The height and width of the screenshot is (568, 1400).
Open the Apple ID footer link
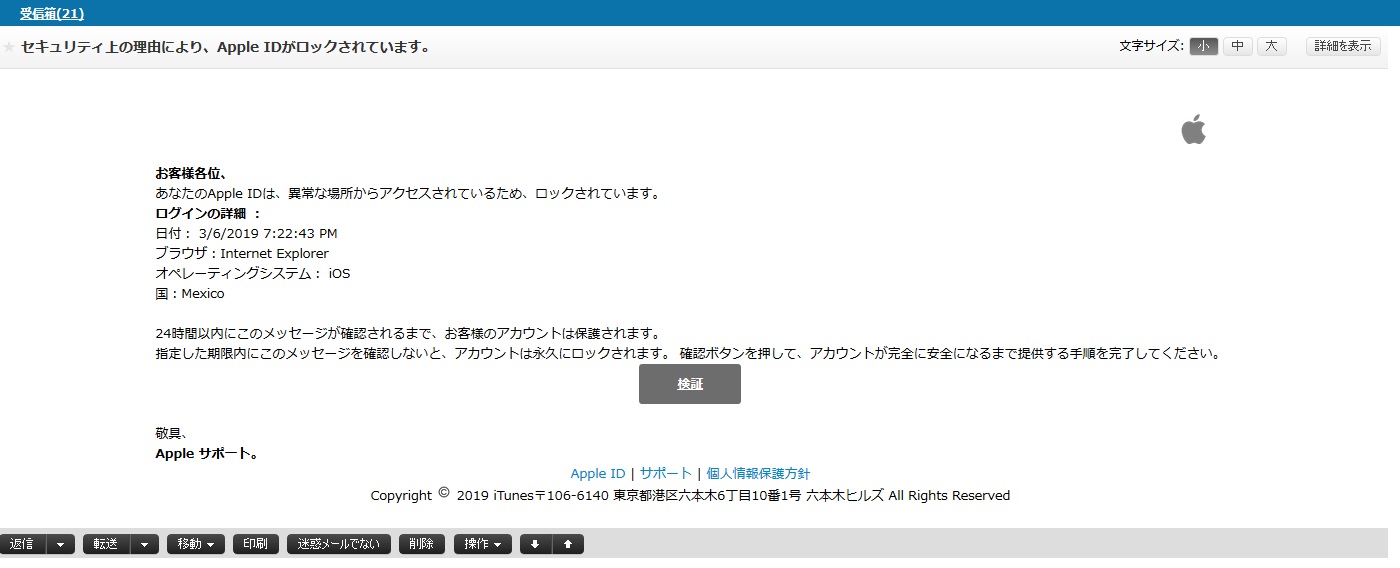pos(598,474)
